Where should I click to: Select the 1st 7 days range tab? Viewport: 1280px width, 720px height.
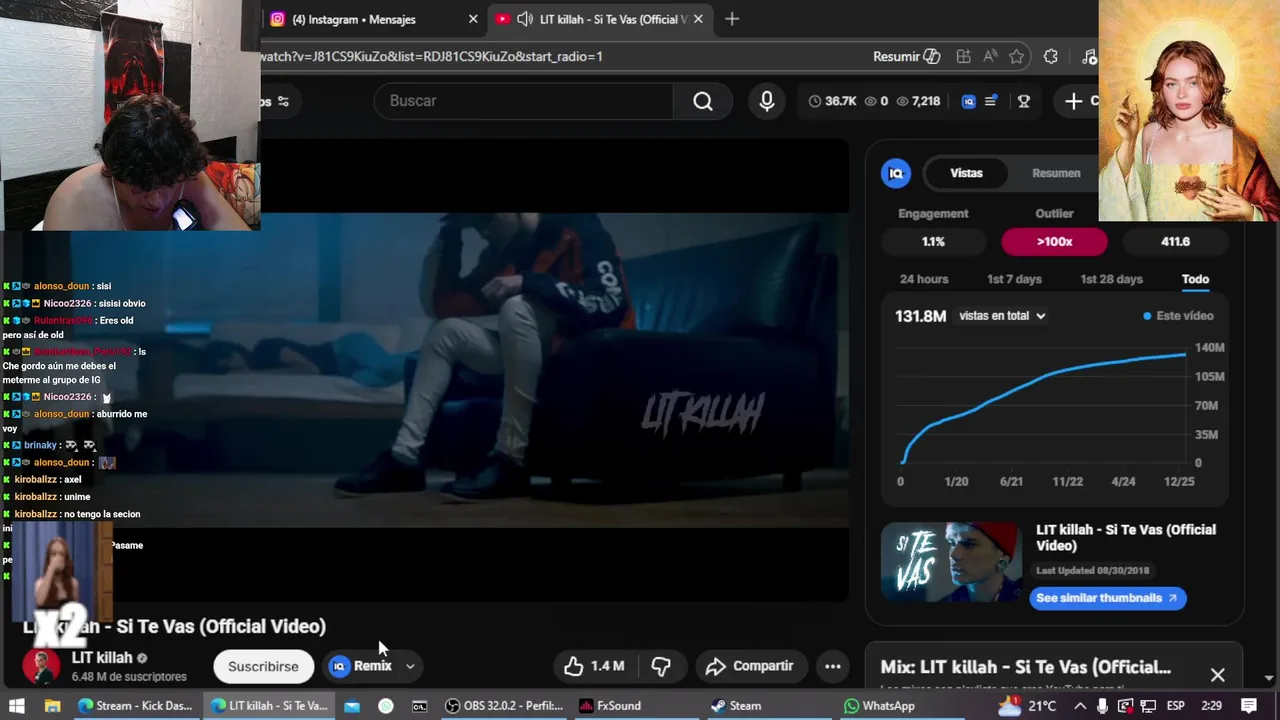click(1014, 279)
